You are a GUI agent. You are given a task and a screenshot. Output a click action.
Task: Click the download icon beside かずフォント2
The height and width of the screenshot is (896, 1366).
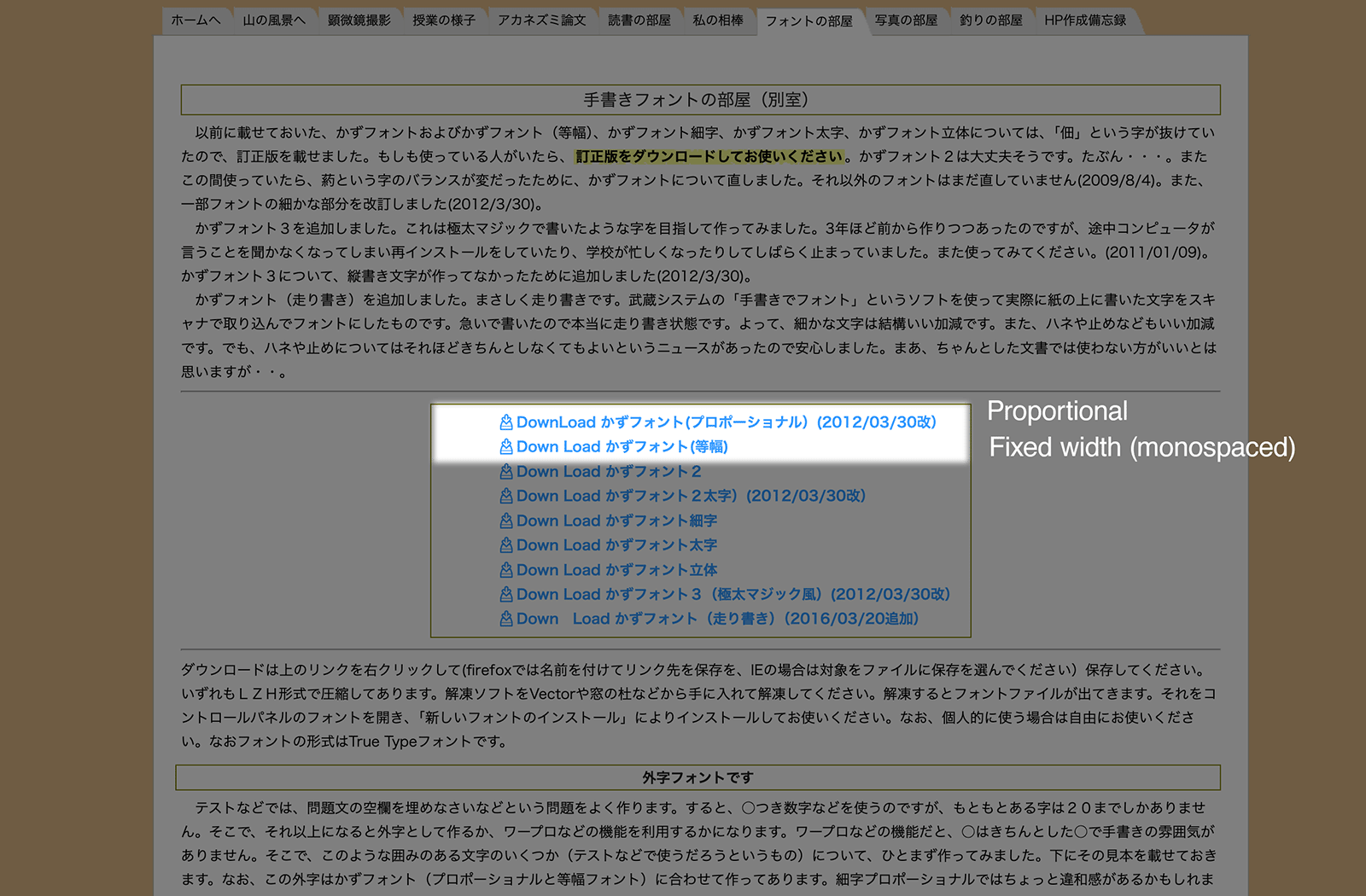tap(505, 470)
